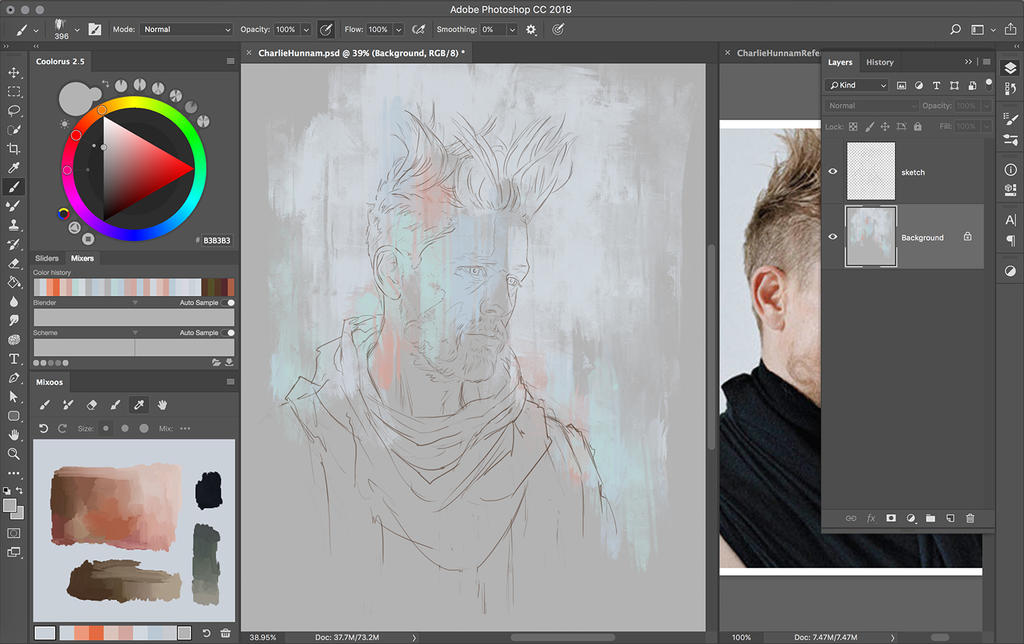Click the Mixoos hand pan tool
Screen dimensions: 1024x644
pyautogui.click(x=162, y=405)
